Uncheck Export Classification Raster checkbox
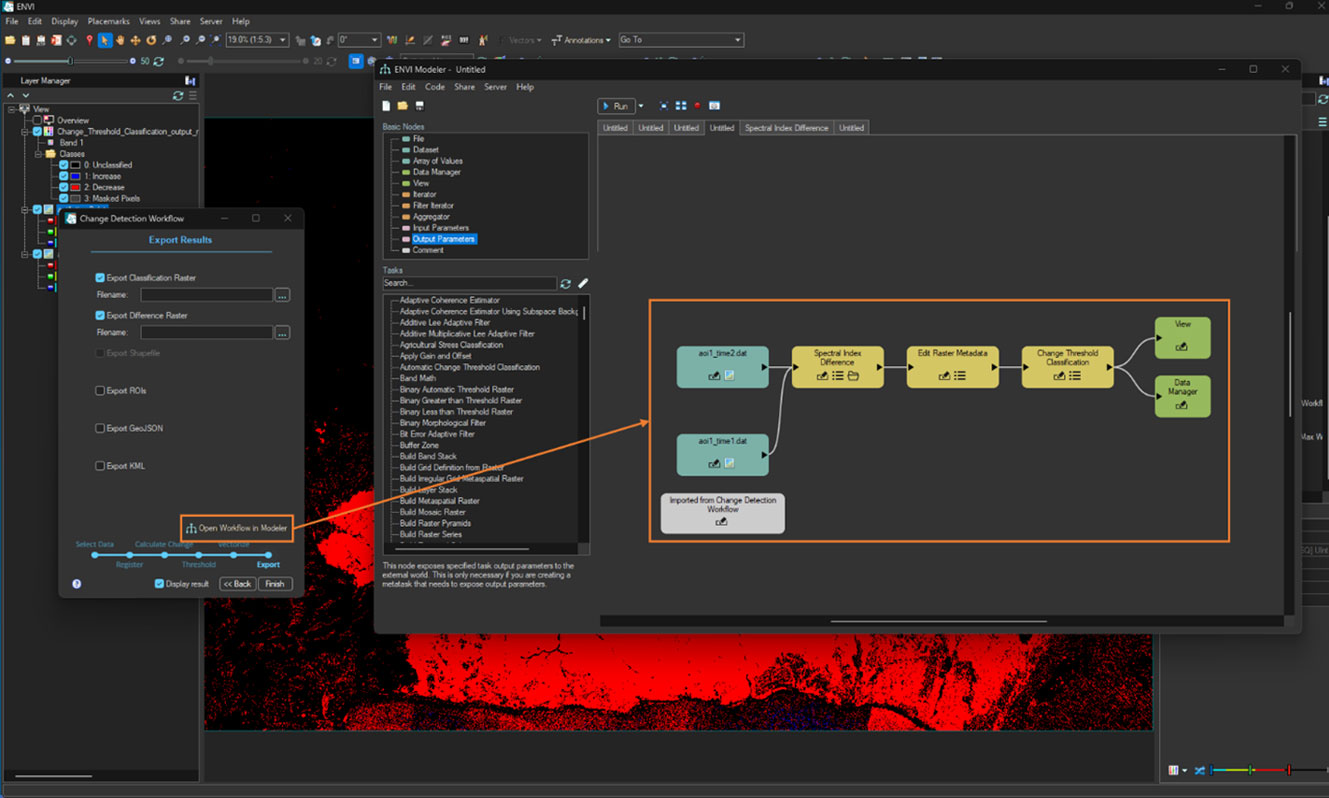This screenshot has width=1329, height=798. pos(100,278)
